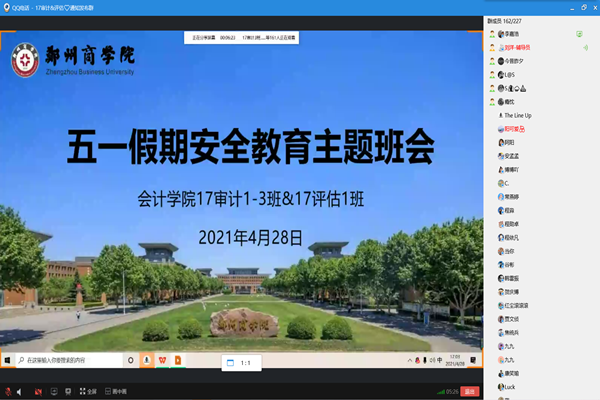600x400 pixels.
Task: Click the QQ penguin tray icon
Action: (417, 360)
